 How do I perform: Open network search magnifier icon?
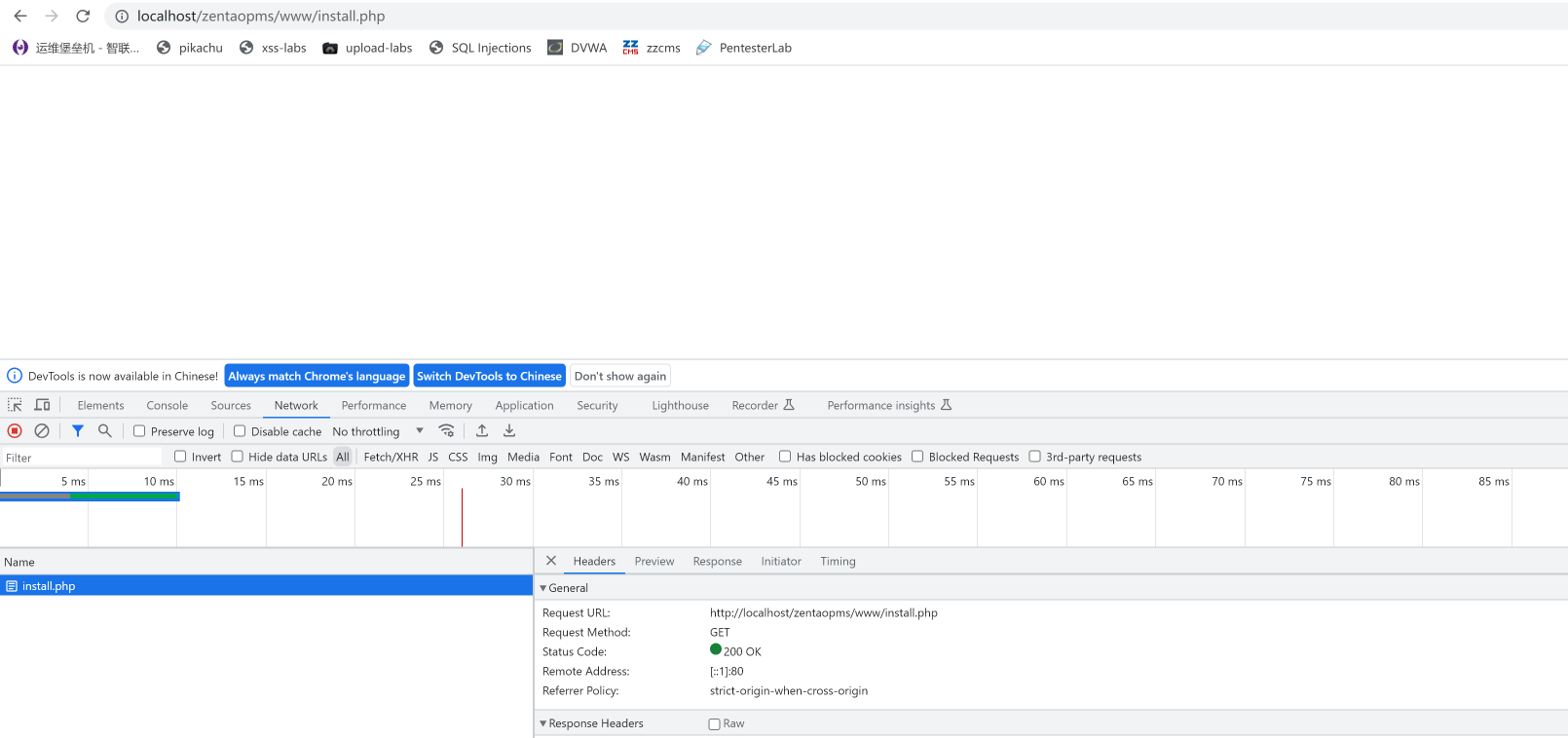coord(105,431)
